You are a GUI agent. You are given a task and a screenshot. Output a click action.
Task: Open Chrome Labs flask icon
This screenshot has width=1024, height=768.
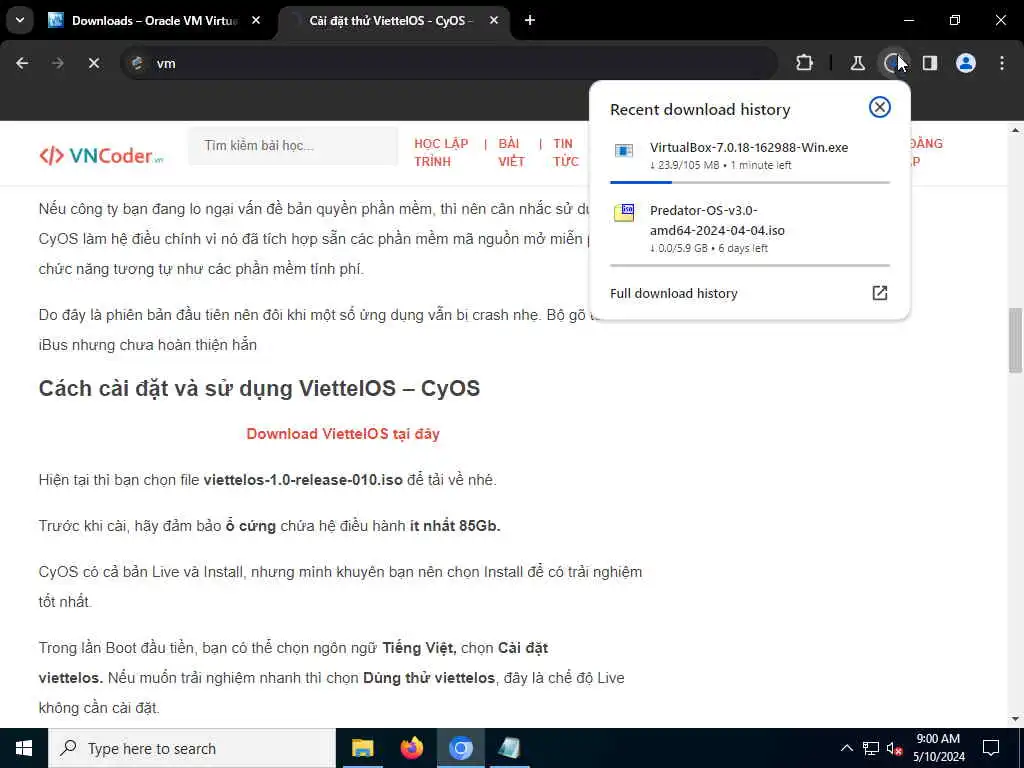pyautogui.click(x=857, y=63)
